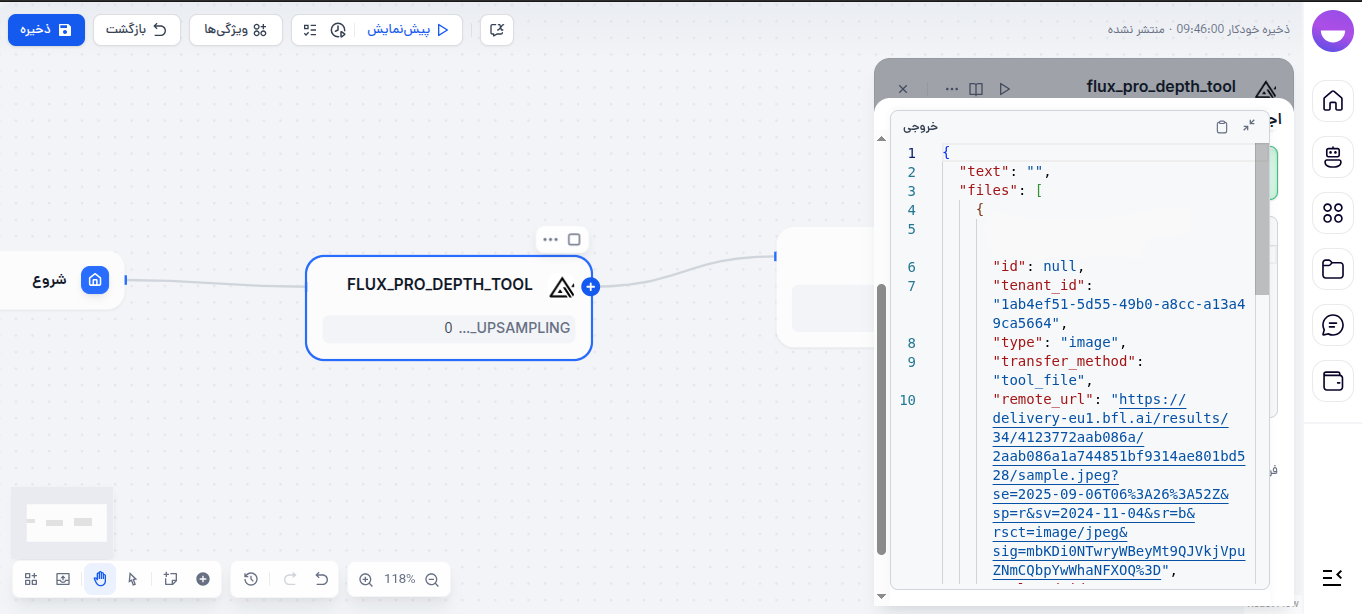Image resolution: width=1362 pixels, height=614 pixels.
Task: Click the camera icon on the شروع node
Action: tap(95, 280)
